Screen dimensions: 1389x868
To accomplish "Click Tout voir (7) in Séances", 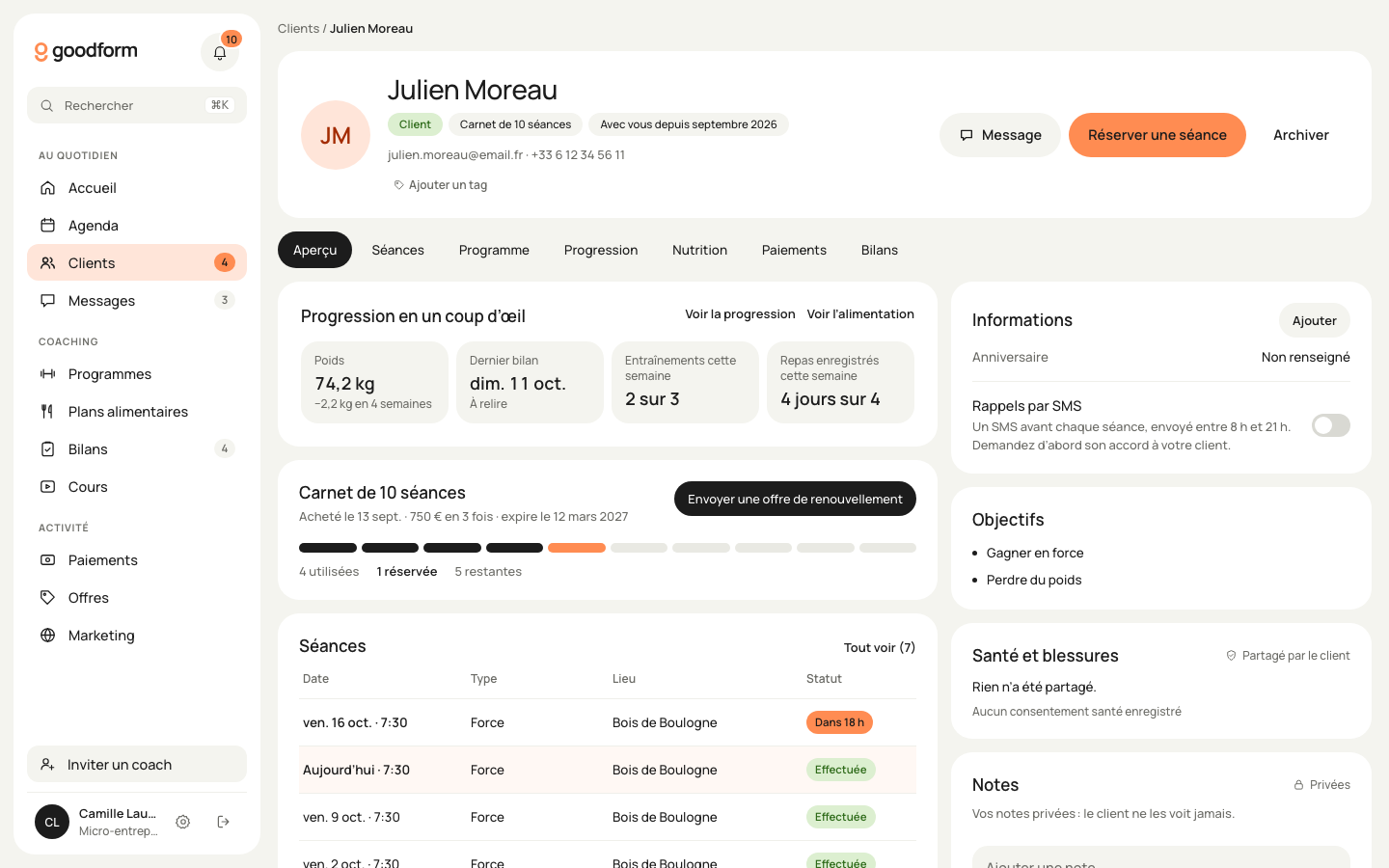I will [880, 648].
